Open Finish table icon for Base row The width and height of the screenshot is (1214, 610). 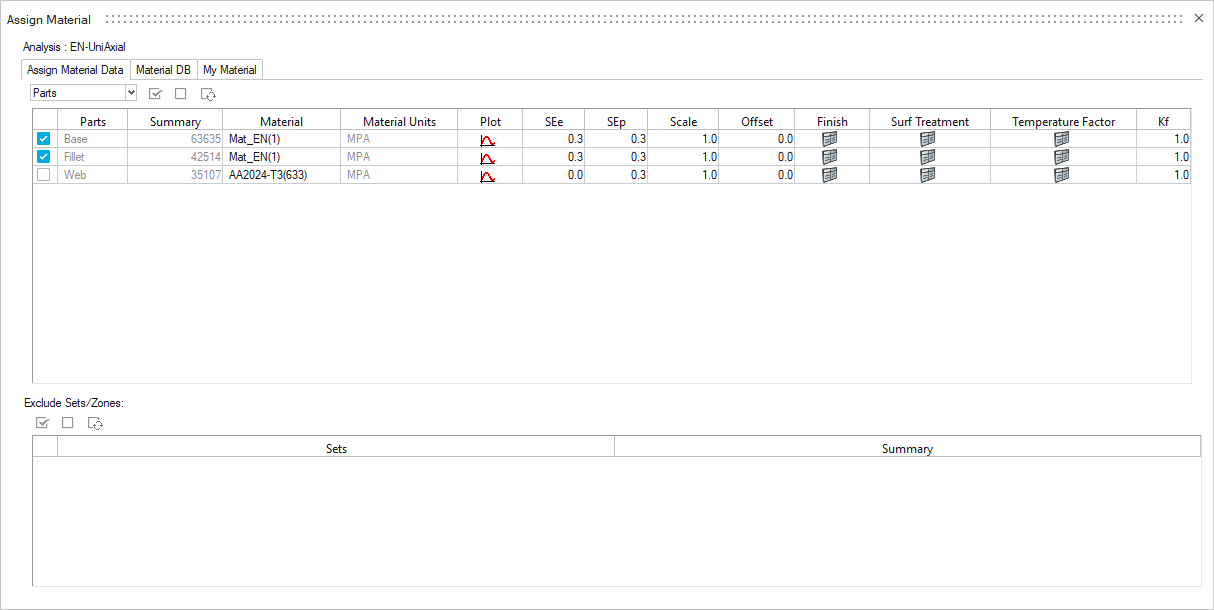click(829, 140)
